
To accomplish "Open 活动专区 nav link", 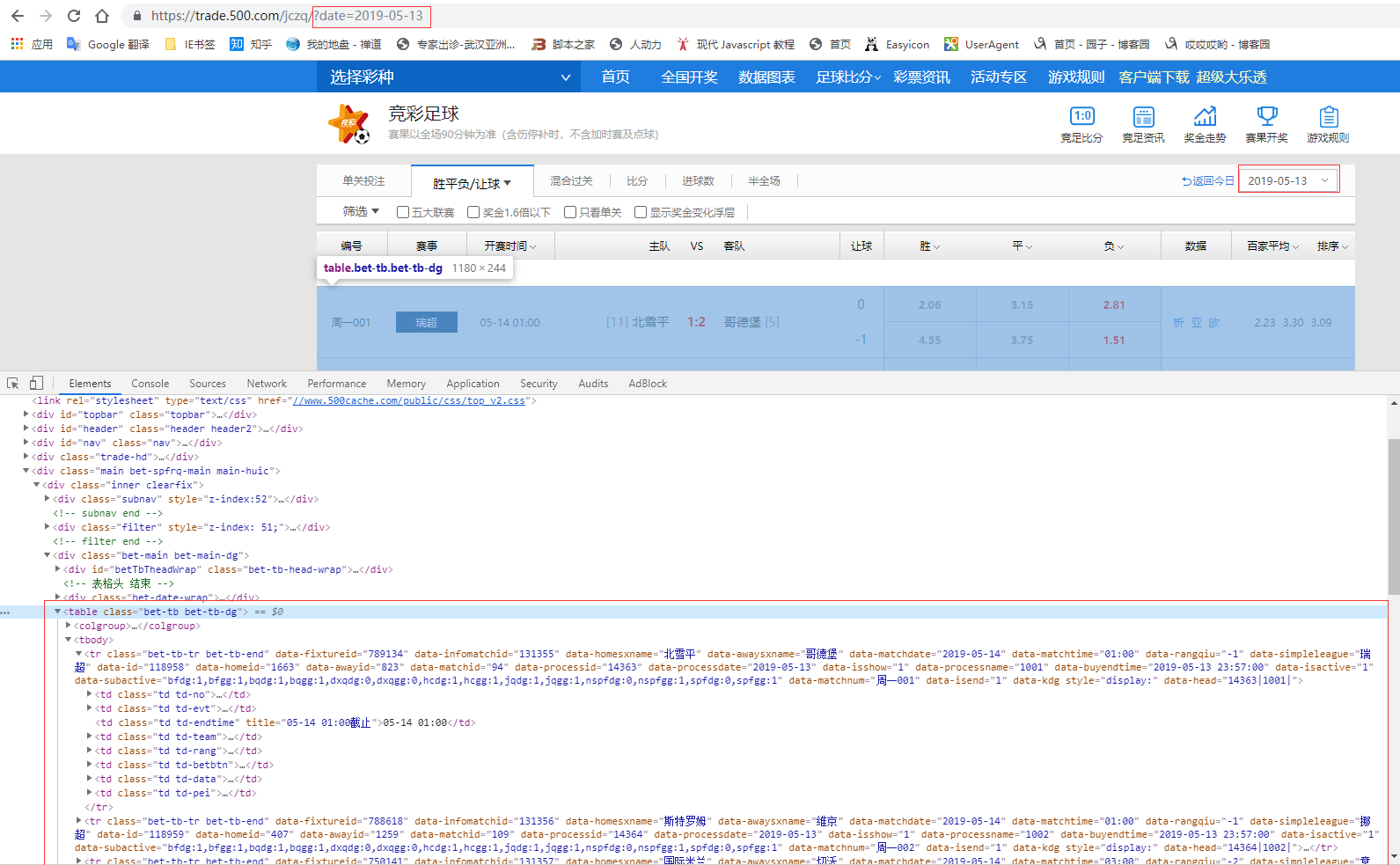I will tap(999, 77).
